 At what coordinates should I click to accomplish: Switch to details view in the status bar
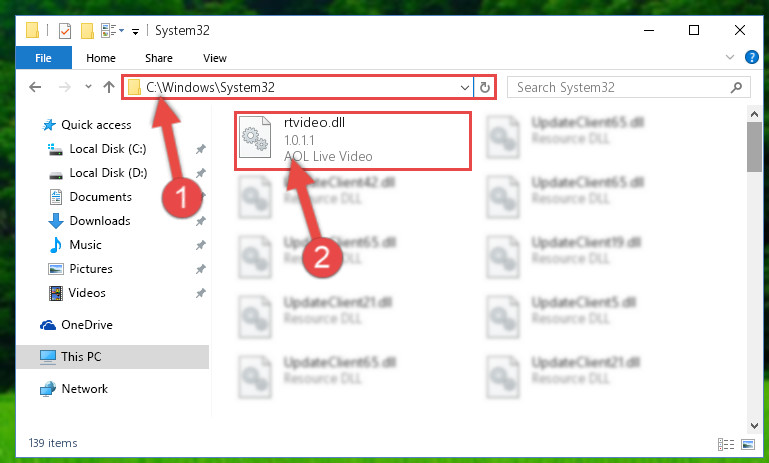(726, 444)
